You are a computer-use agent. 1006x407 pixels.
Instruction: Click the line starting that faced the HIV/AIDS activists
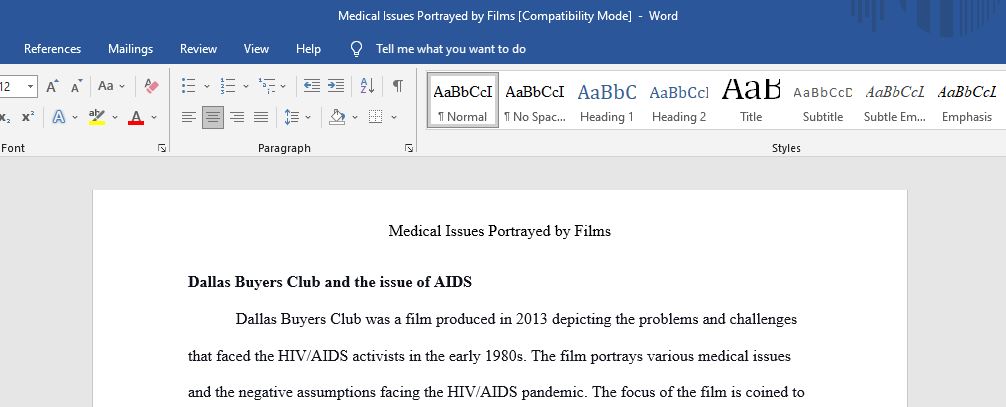coord(489,356)
